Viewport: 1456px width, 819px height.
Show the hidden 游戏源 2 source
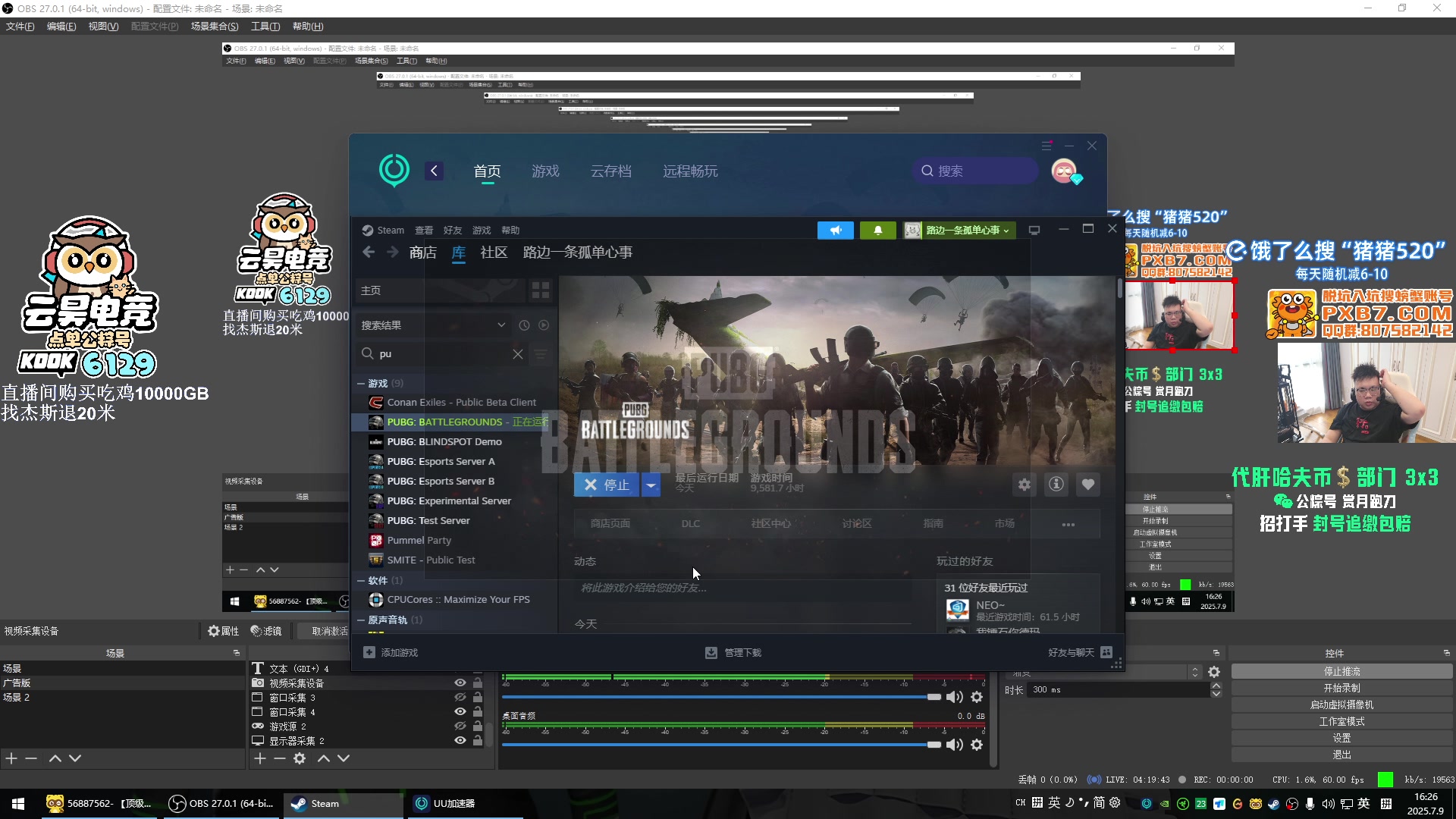tap(460, 726)
